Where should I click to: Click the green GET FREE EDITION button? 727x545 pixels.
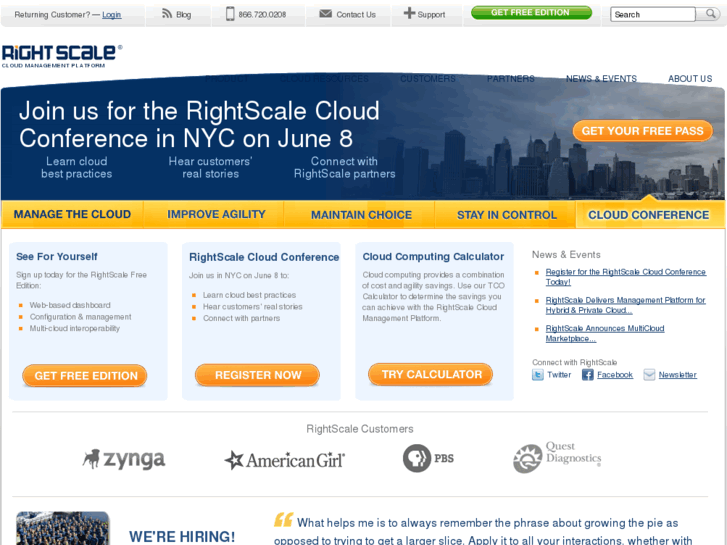[531, 13]
